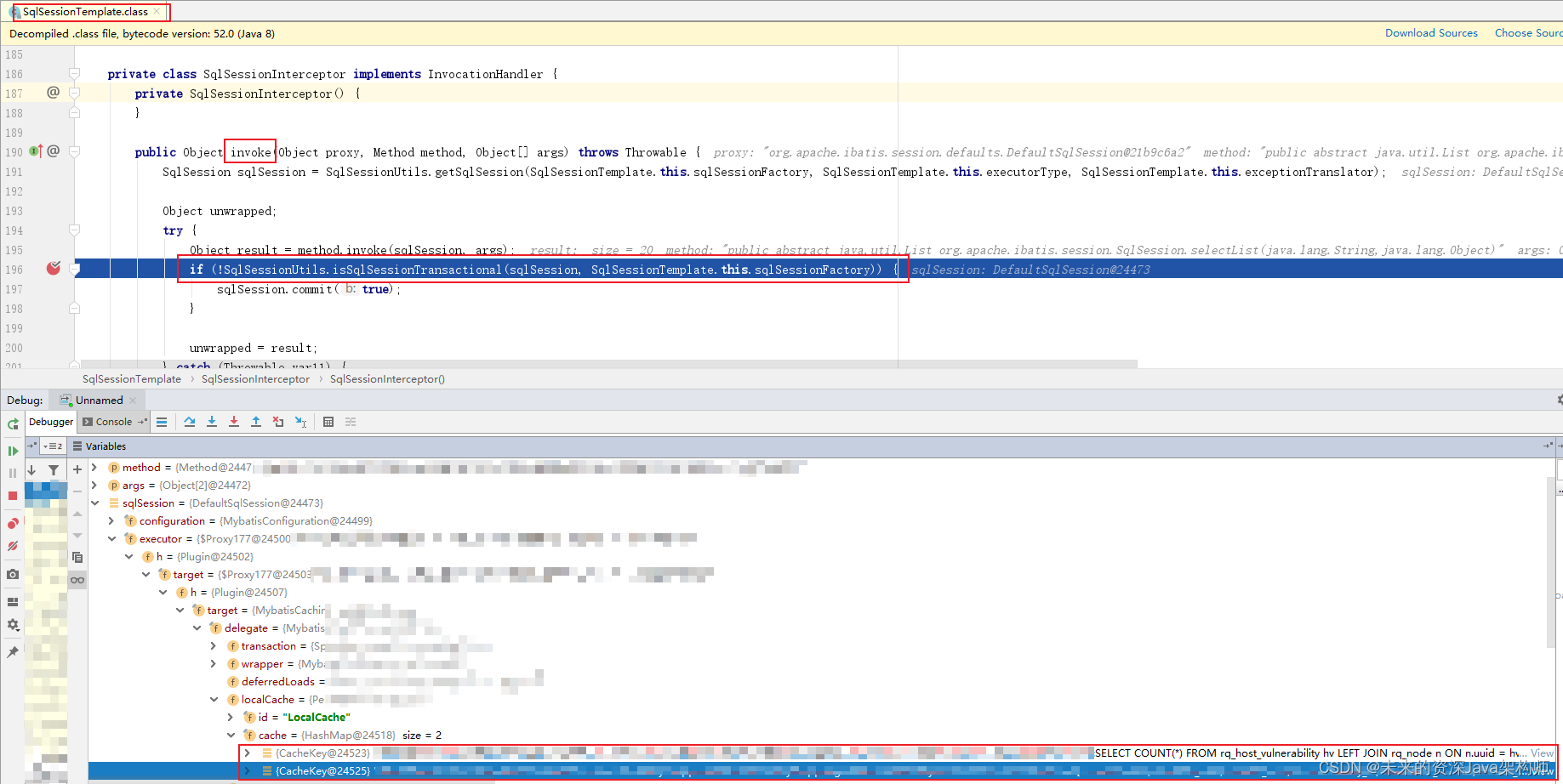Click the Step Into icon
The height and width of the screenshot is (784, 1563).
212,421
